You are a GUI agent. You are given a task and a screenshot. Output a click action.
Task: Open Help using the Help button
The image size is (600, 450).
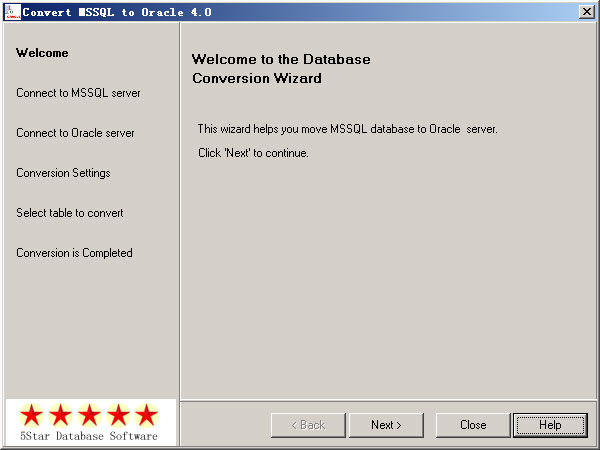(x=550, y=425)
